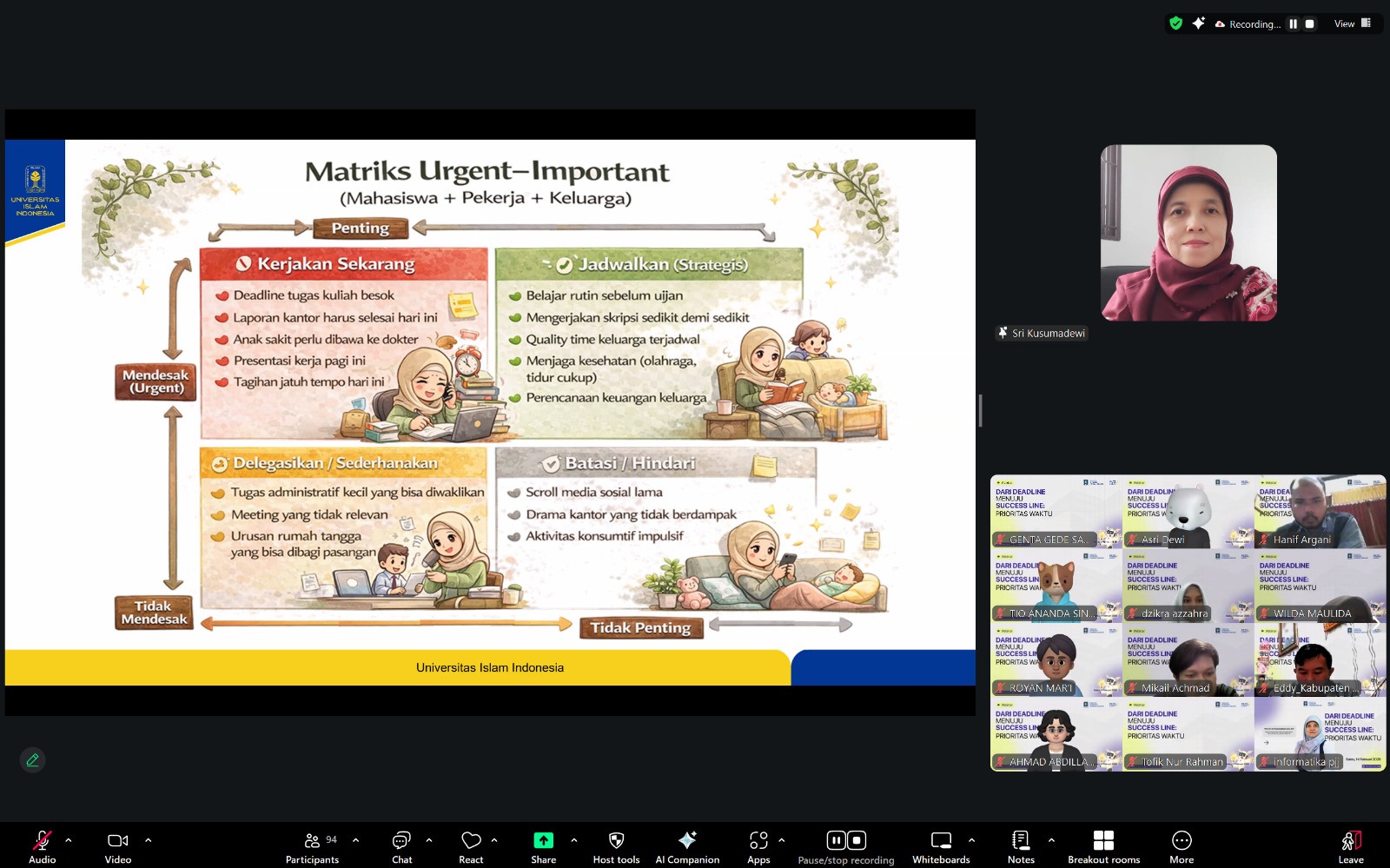The height and width of the screenshot is (868, 1390).
Task: Expand the Video options arrow
Action: pos(149,840)
